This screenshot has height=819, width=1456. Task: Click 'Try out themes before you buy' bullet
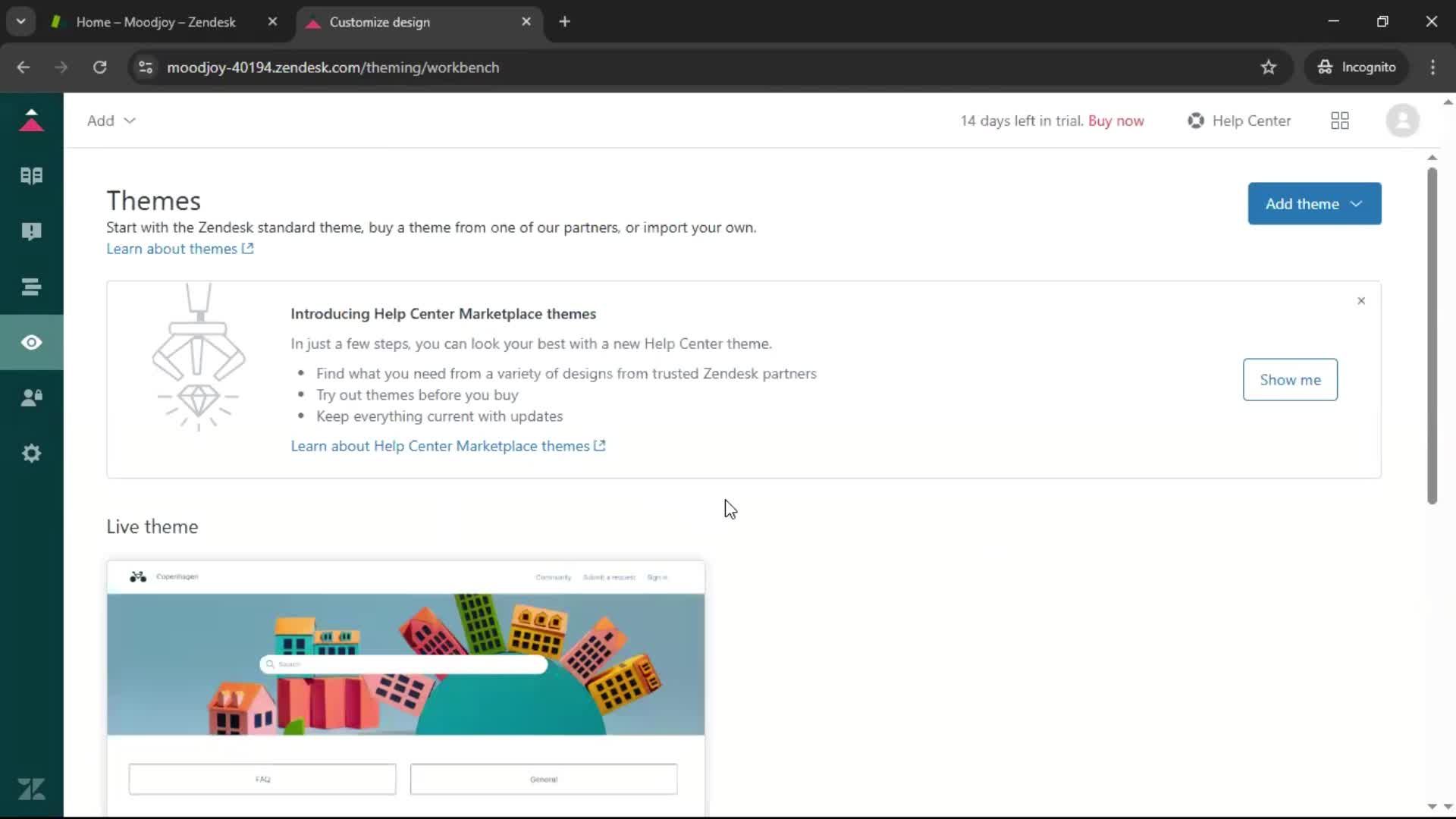tap(417, 395)
